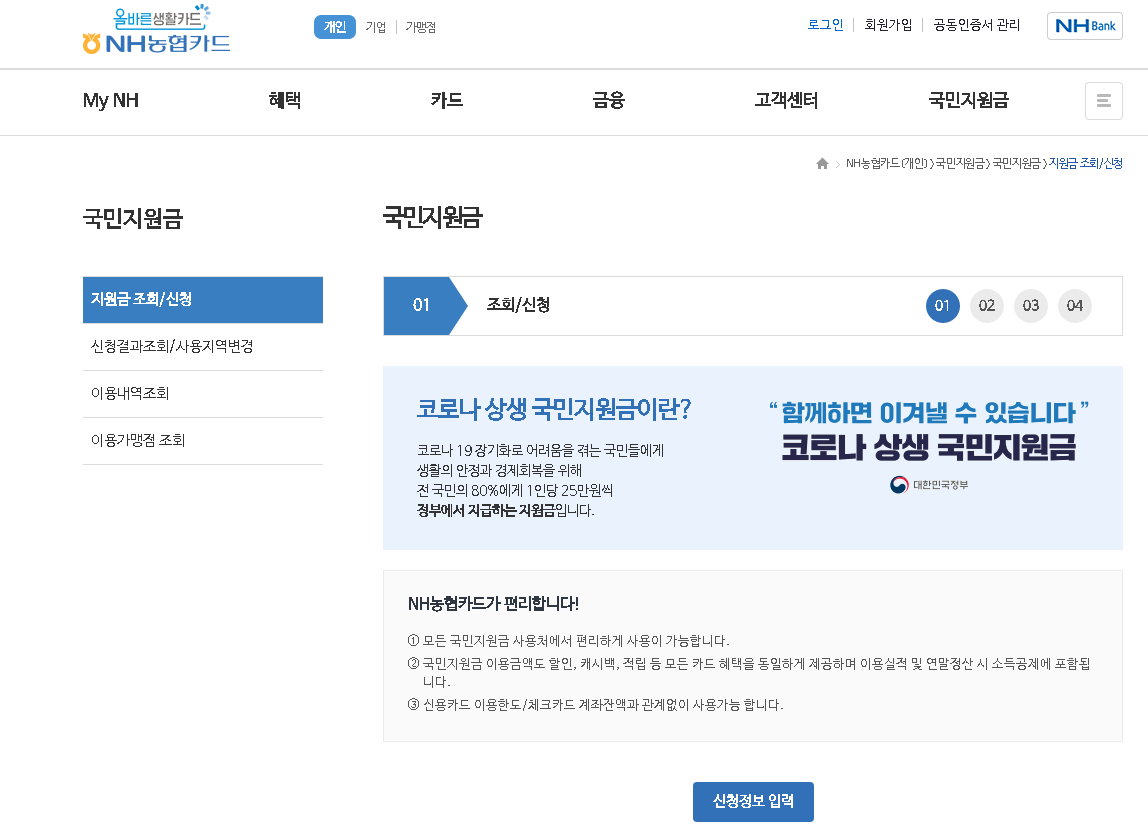The height and width of the screenshot is (839, 1148).
Task: Click the 조회/신청 step title
Action: 518,305
